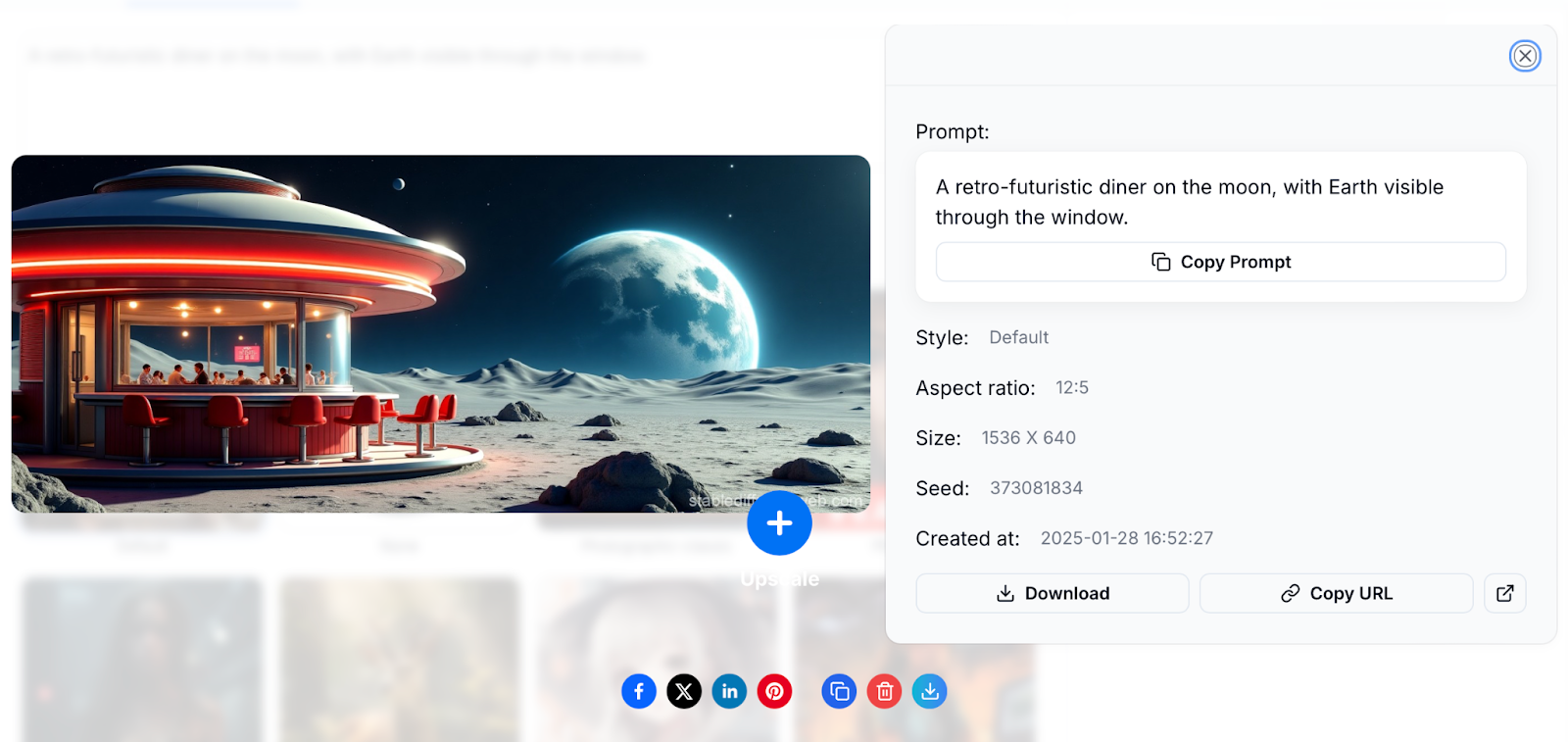
Task: Click the blue copy image icon
Action: tap(839, 692)
